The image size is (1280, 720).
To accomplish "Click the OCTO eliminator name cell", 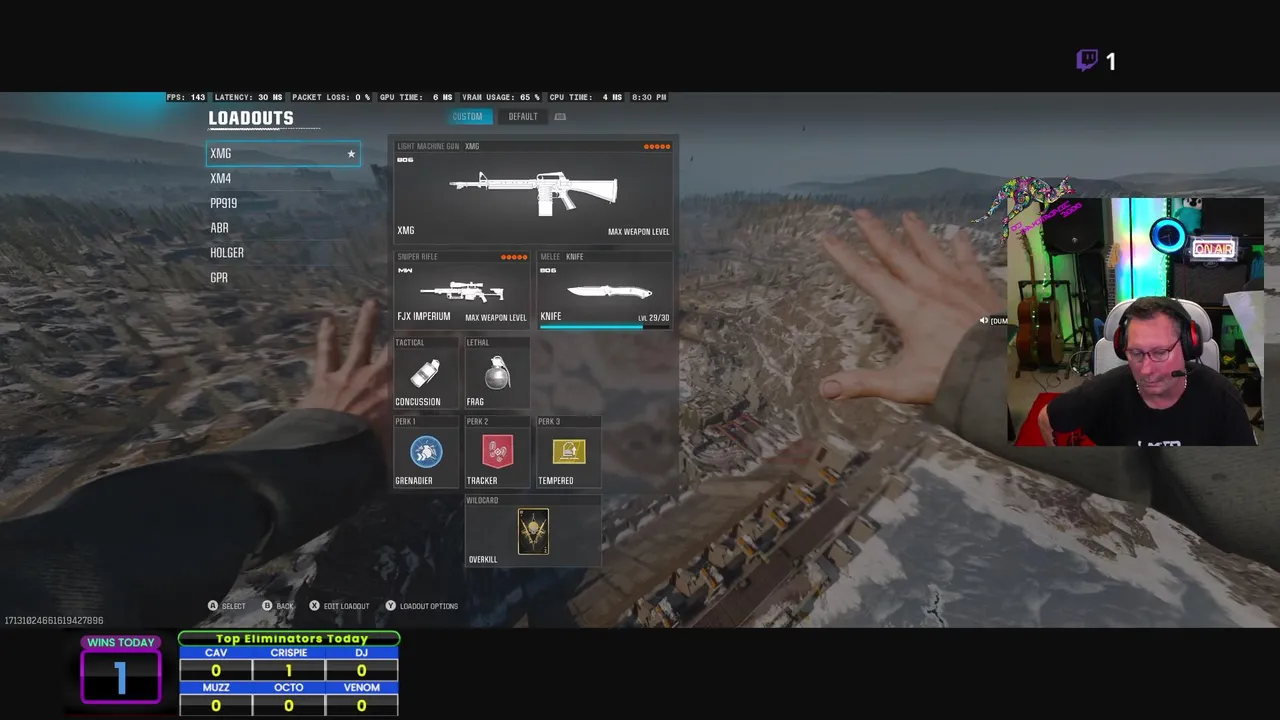I will click(289, 688).
